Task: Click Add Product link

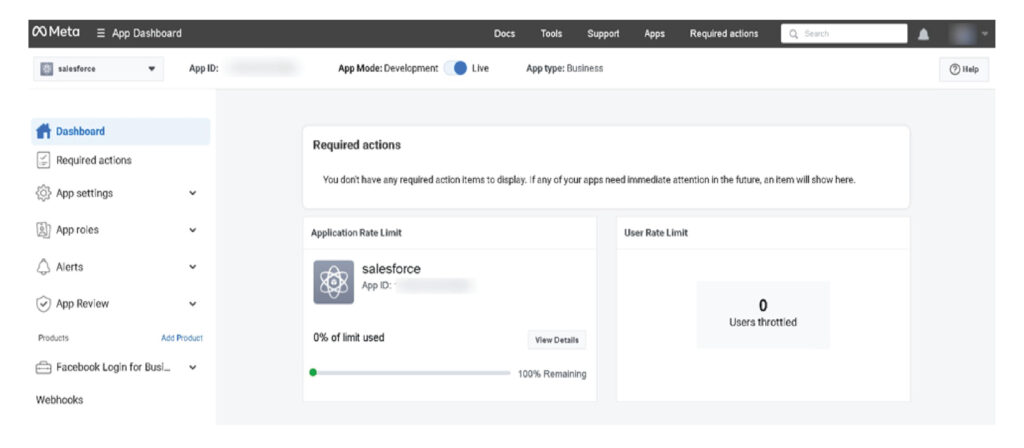Action: tap(182, 338)
